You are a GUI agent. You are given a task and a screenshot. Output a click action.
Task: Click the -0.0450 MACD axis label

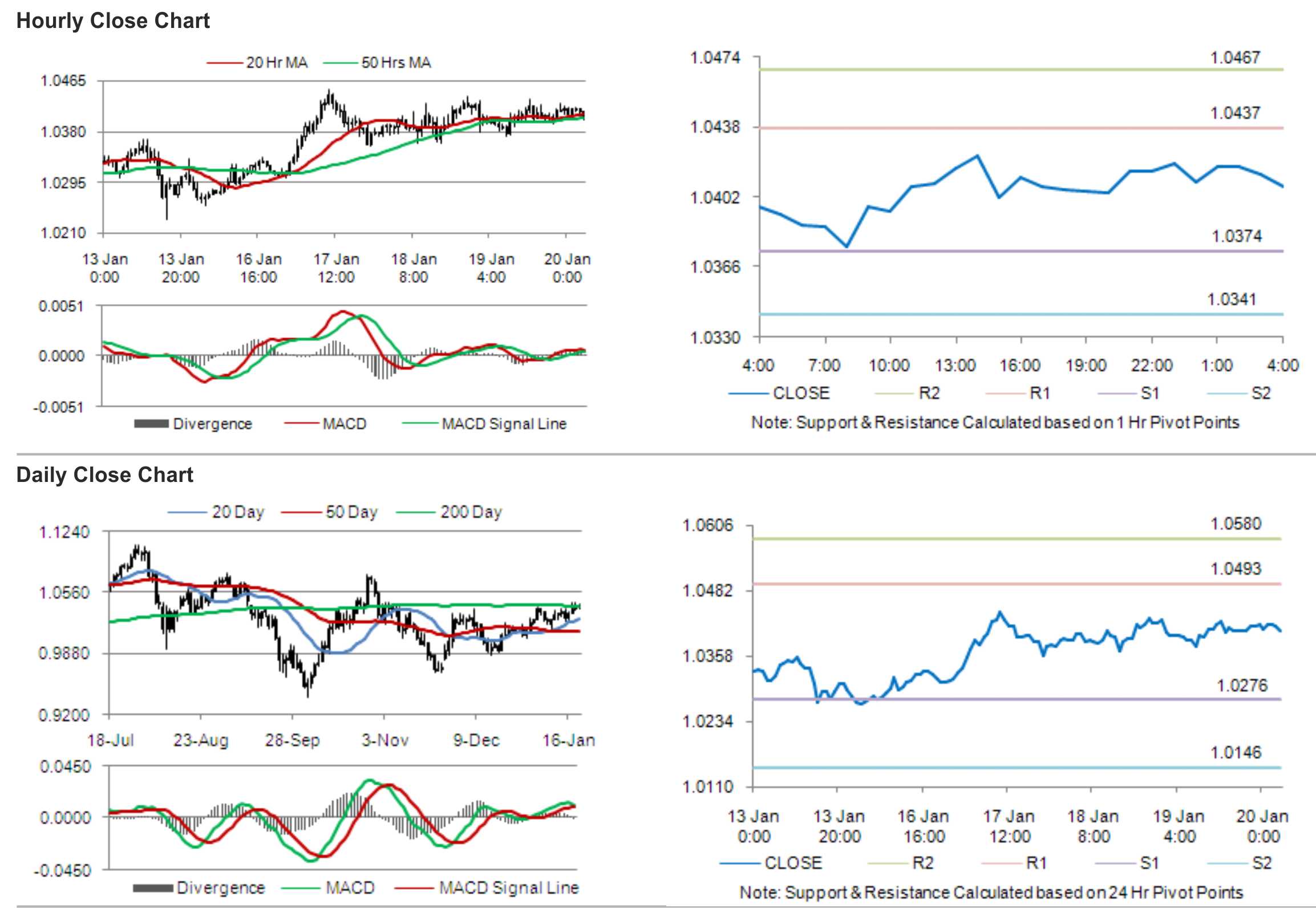(x=62, y=871)
